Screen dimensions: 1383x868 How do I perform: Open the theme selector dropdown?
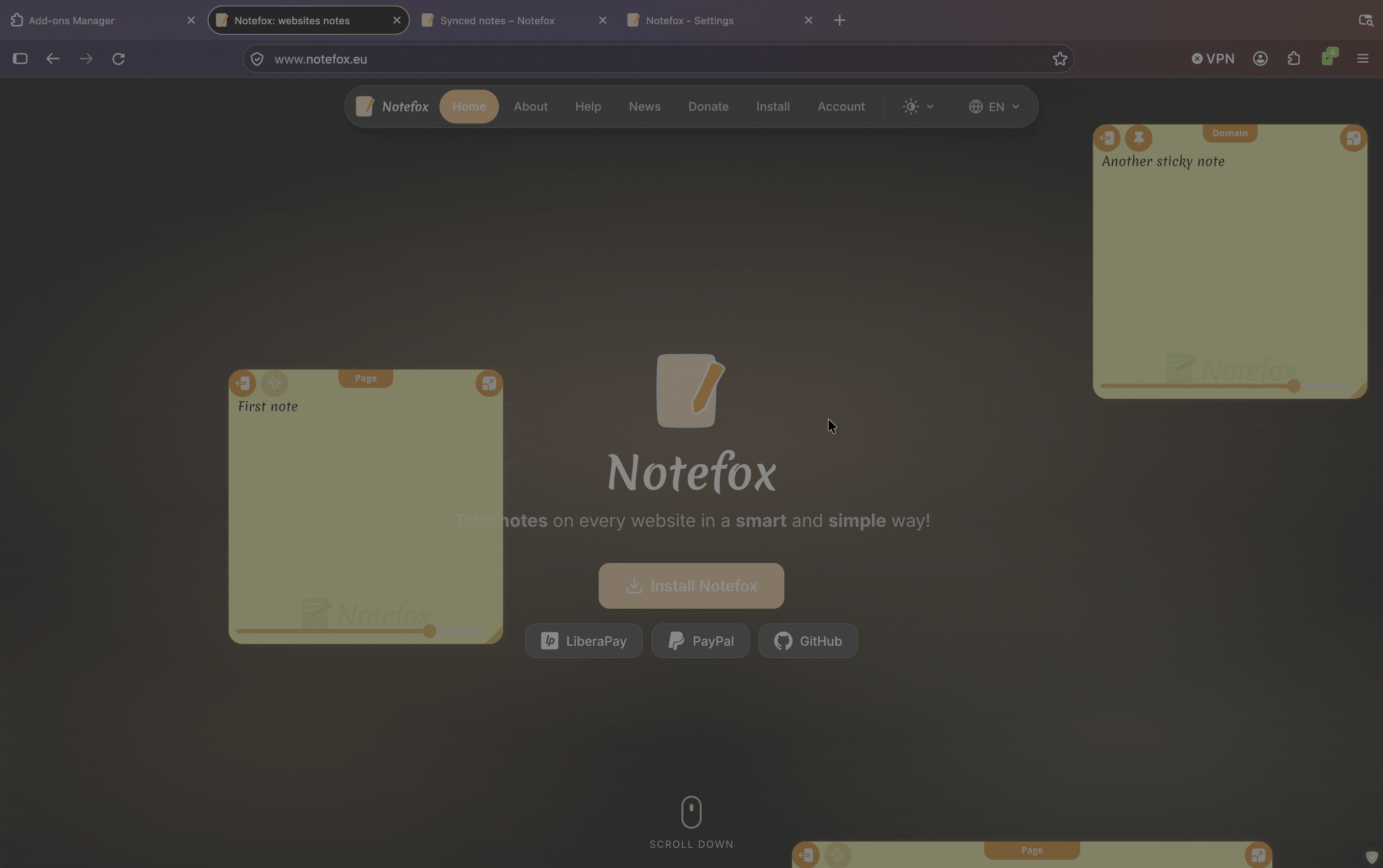coord(918,107)
